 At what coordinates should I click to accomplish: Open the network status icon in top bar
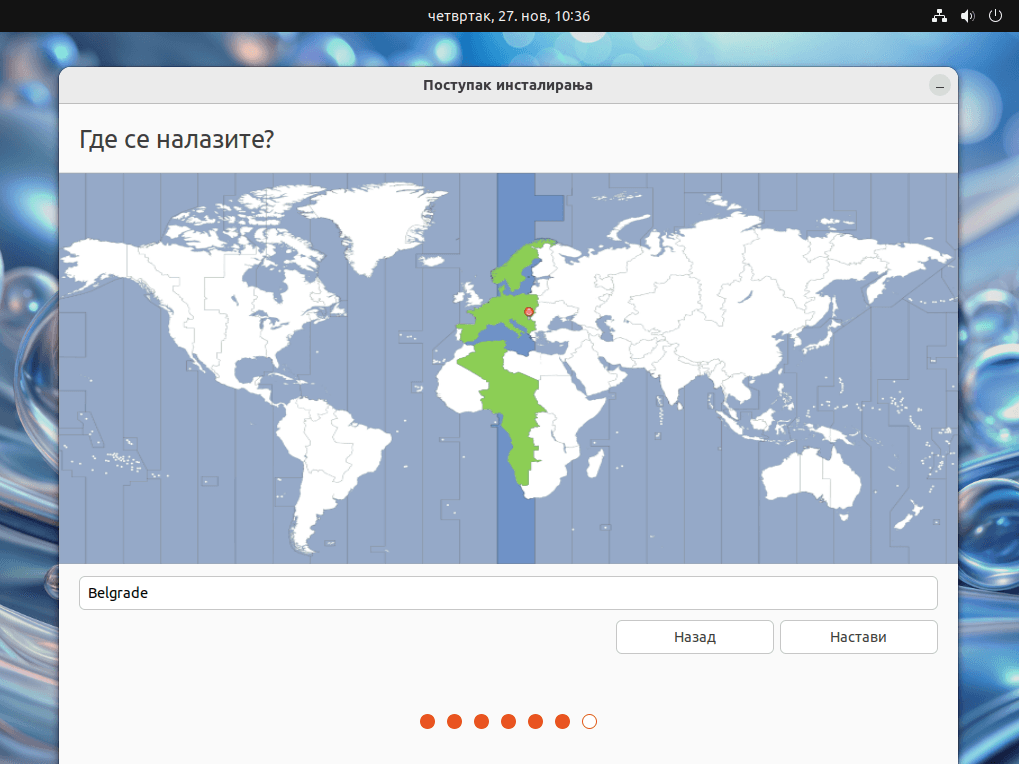tap(939, 16)
